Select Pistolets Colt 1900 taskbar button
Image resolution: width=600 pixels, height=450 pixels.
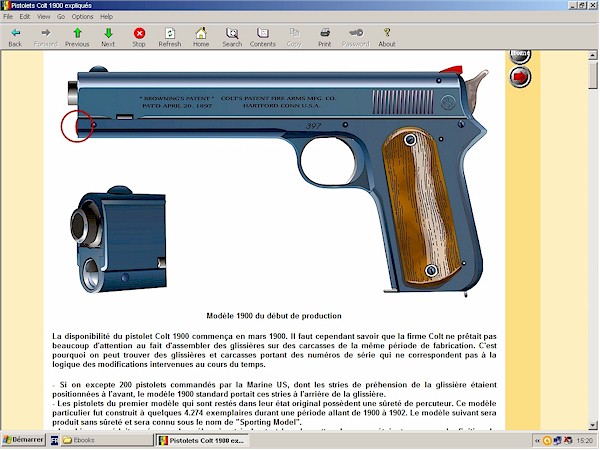202,440
